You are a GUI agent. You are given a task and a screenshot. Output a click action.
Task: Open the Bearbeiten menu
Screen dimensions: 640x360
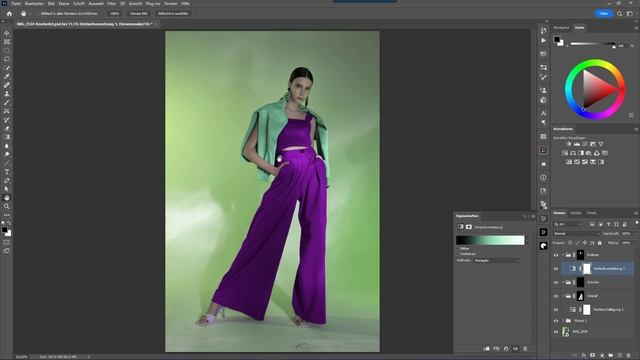34,3
